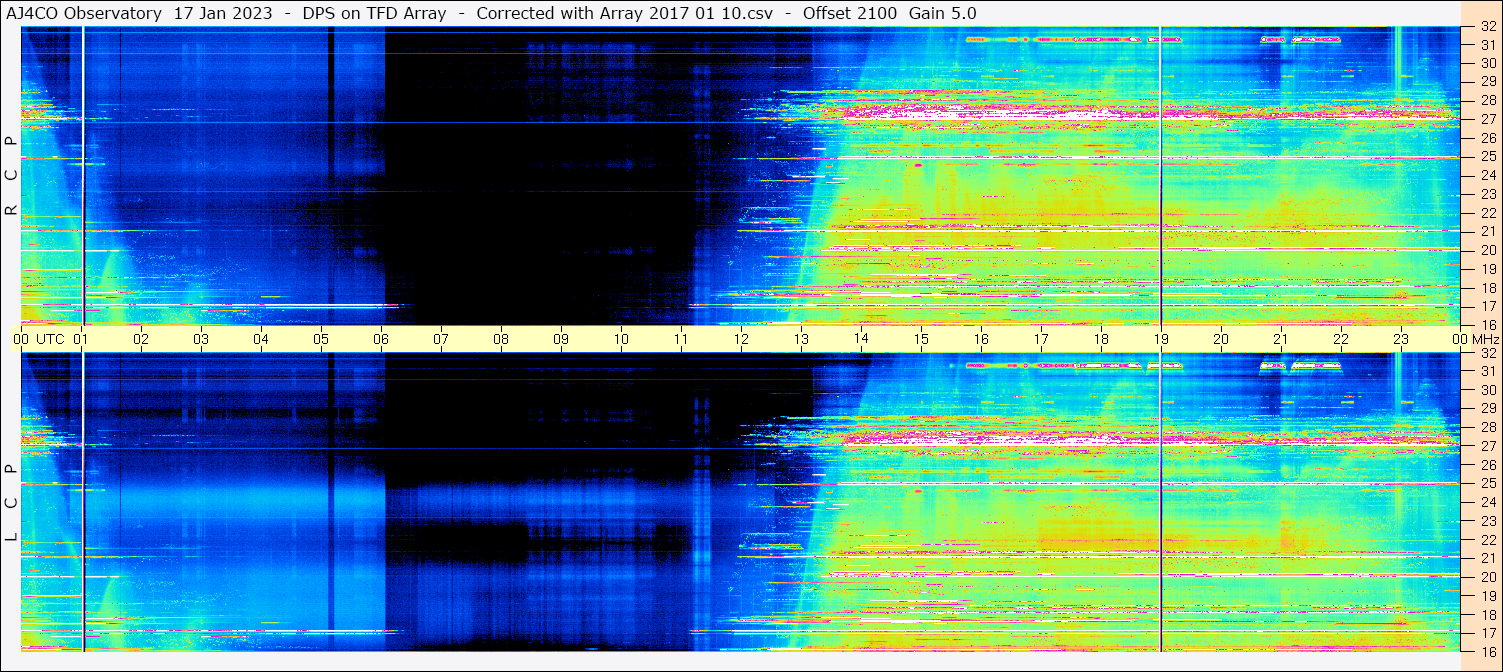The image size is (1503, 672).
Task: Select the 17 hour tick on UTC axis
Action: (1041, 339)
